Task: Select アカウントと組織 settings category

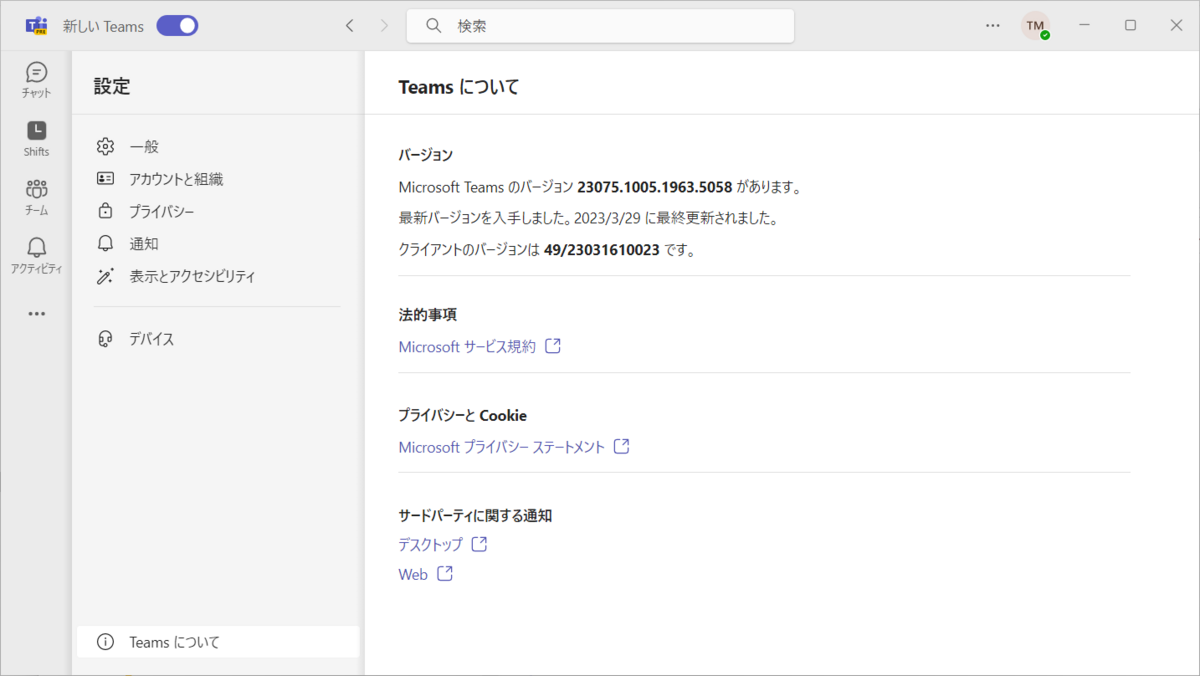Action: point(217,179)
